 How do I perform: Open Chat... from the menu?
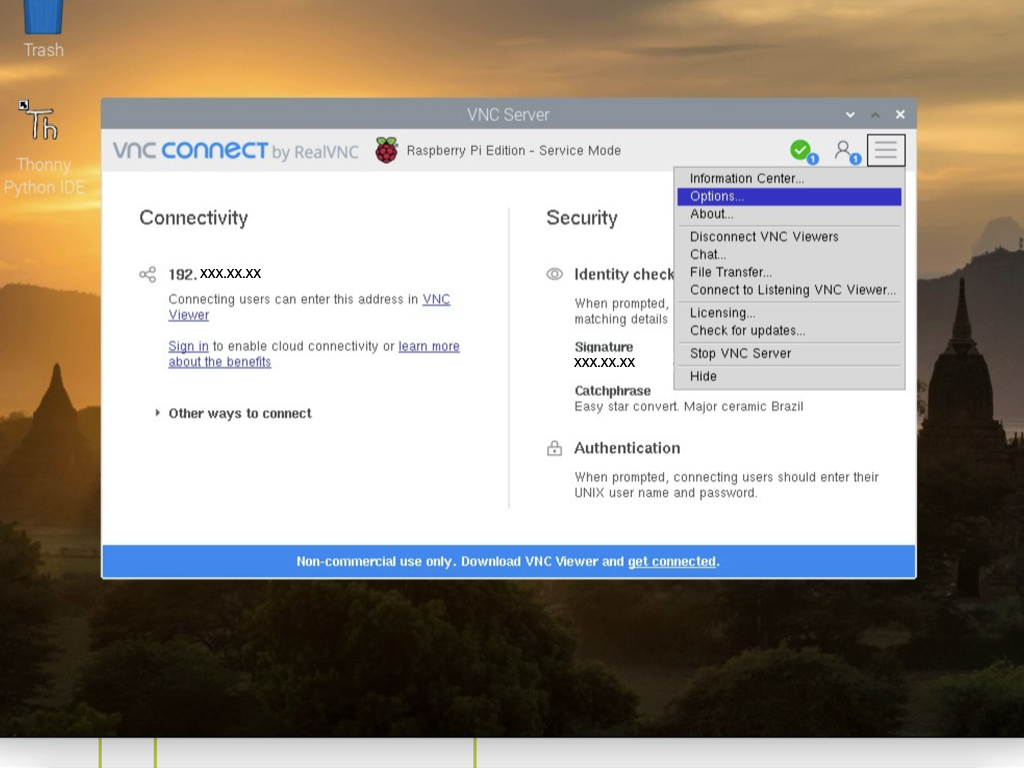pyautogui.click(x=789, y=255)
